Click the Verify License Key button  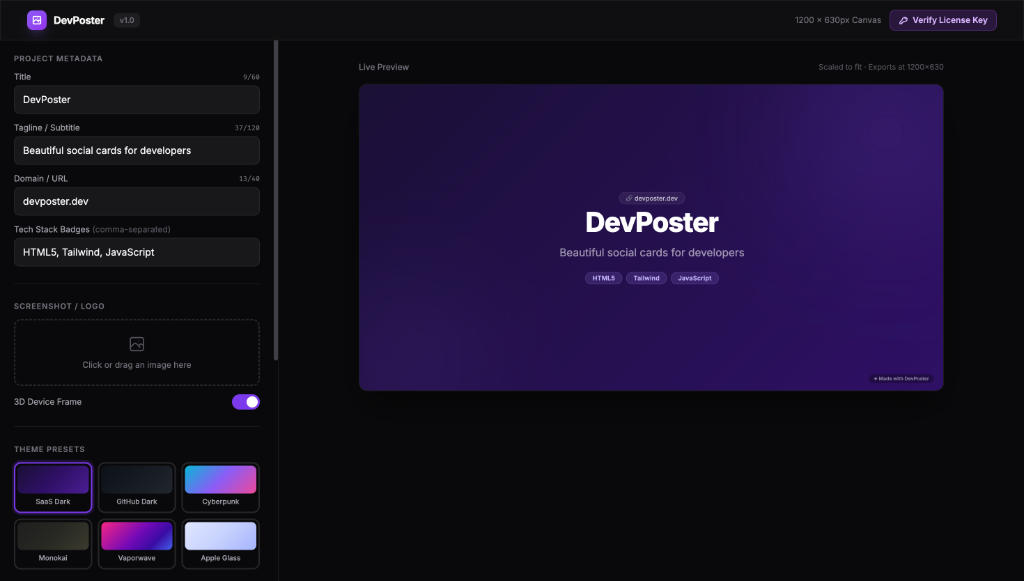coord(942,20)
